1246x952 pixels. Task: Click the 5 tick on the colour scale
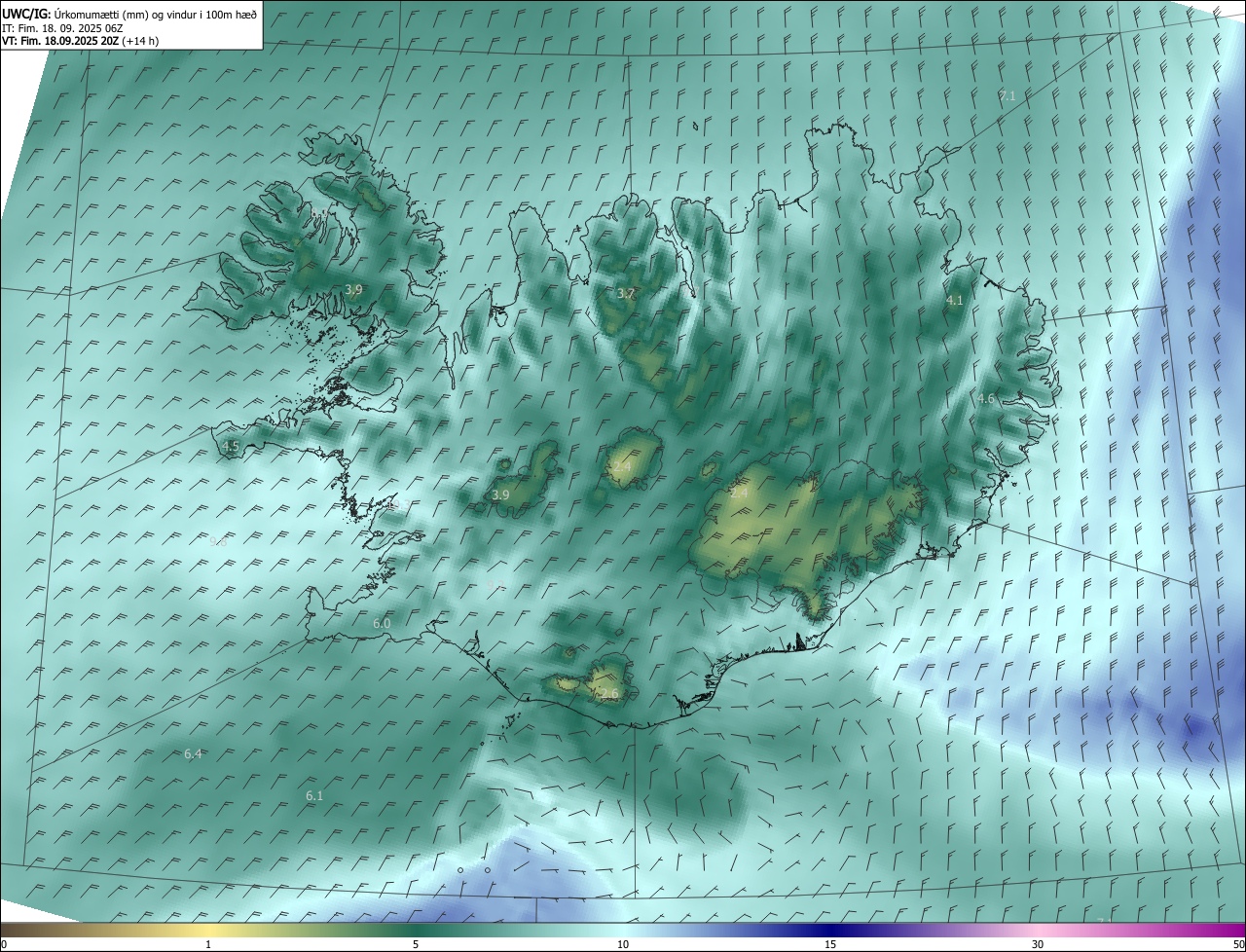click(416, 945)
